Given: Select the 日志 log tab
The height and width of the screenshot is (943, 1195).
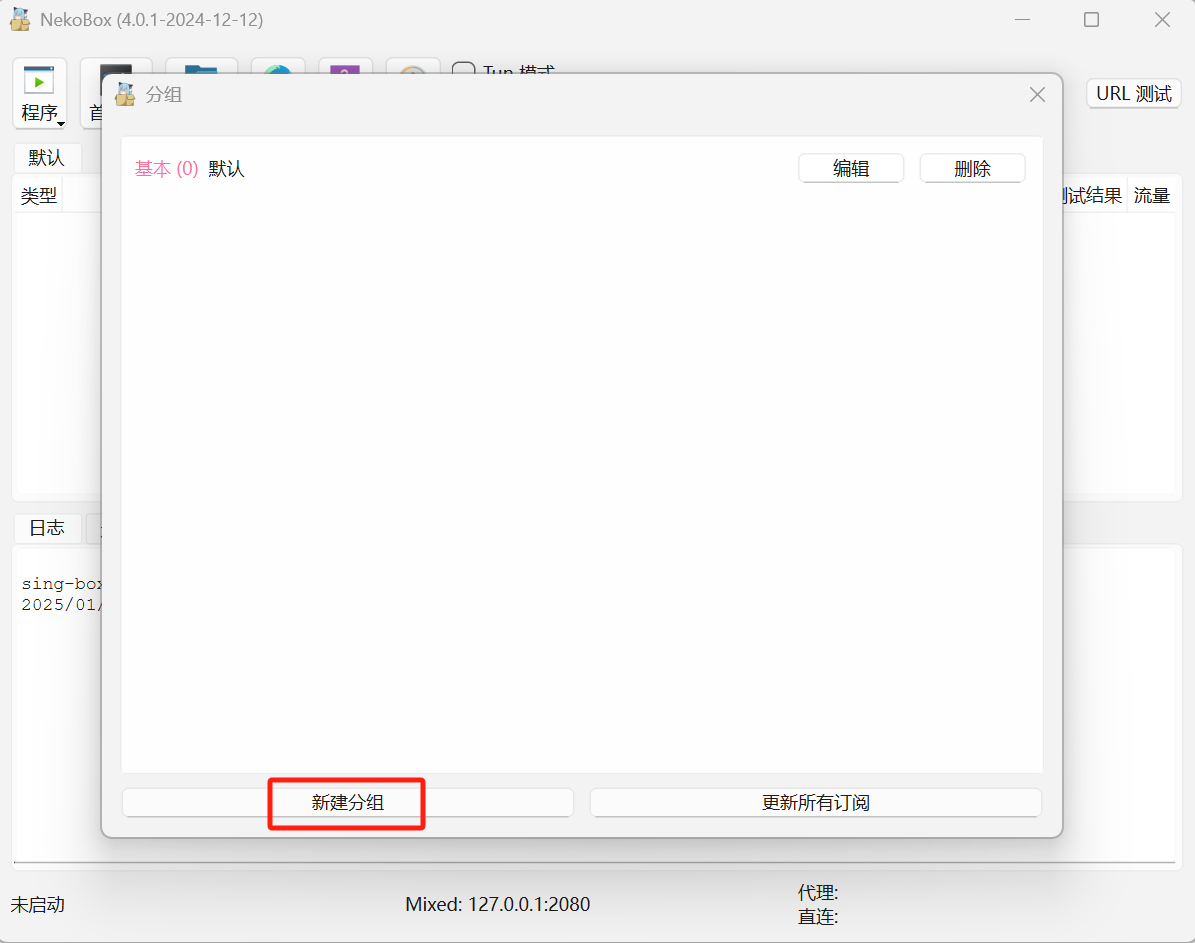Looking at the screenshot, I should click(x=47, y=528).
